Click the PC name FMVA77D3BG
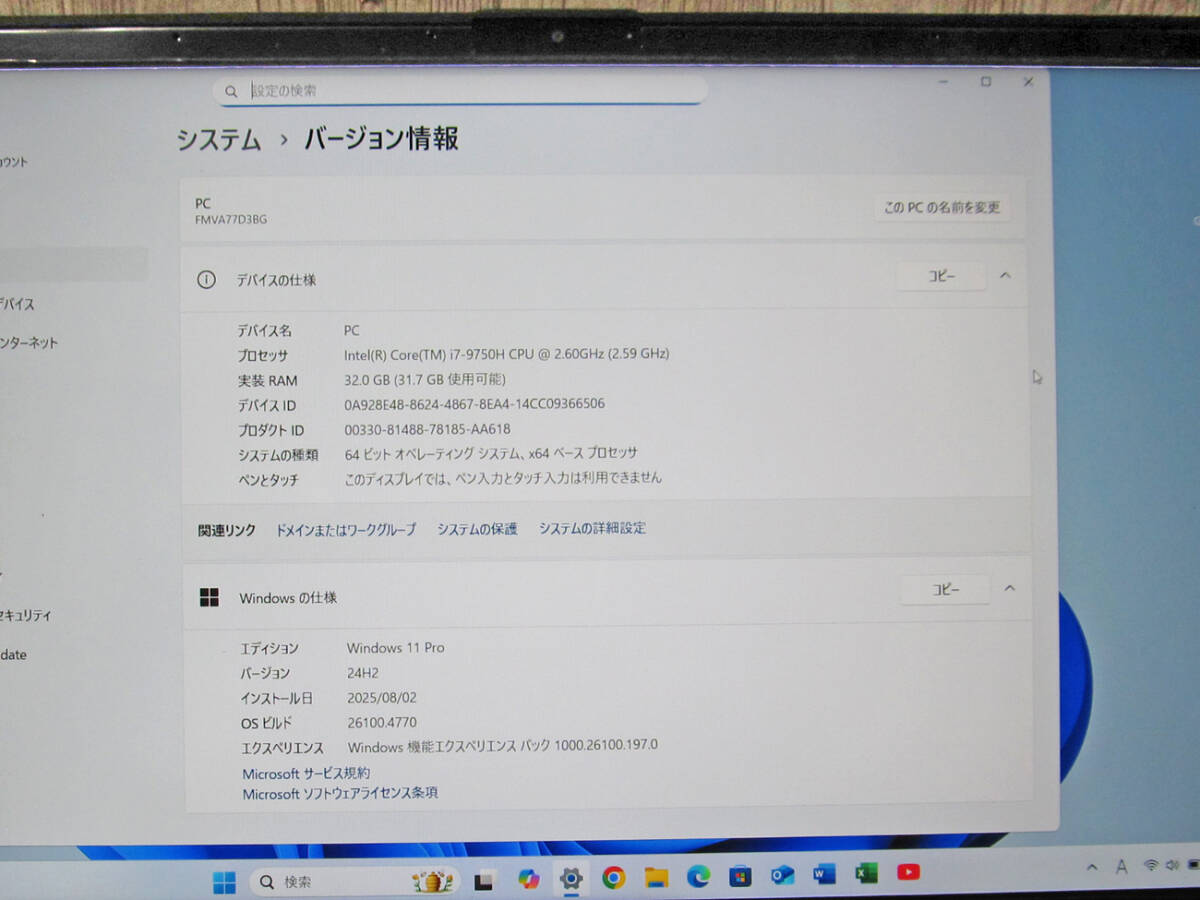1200x900 pixels. [x=231, y=219]
